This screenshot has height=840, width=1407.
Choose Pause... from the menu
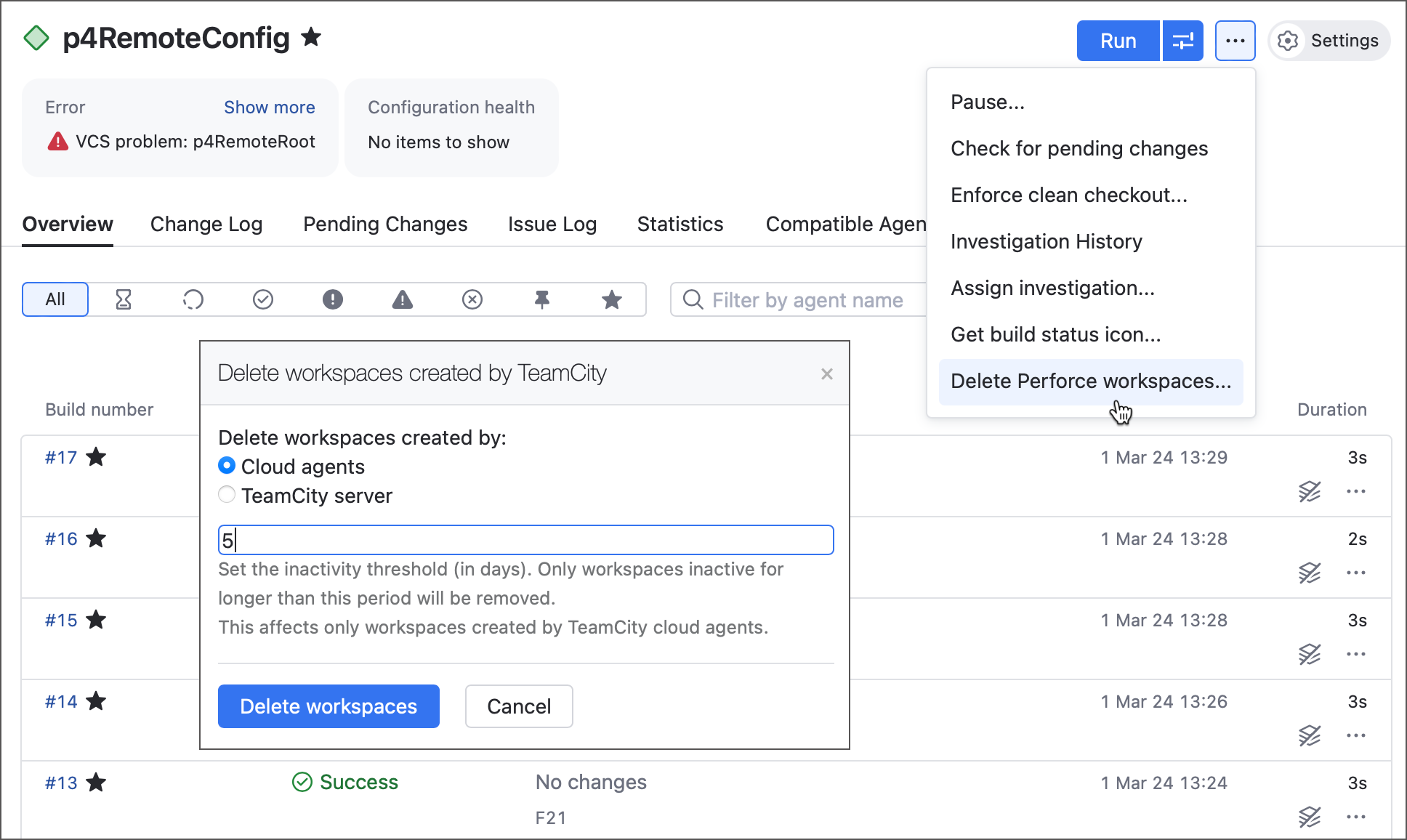(x=1091, y=102)
